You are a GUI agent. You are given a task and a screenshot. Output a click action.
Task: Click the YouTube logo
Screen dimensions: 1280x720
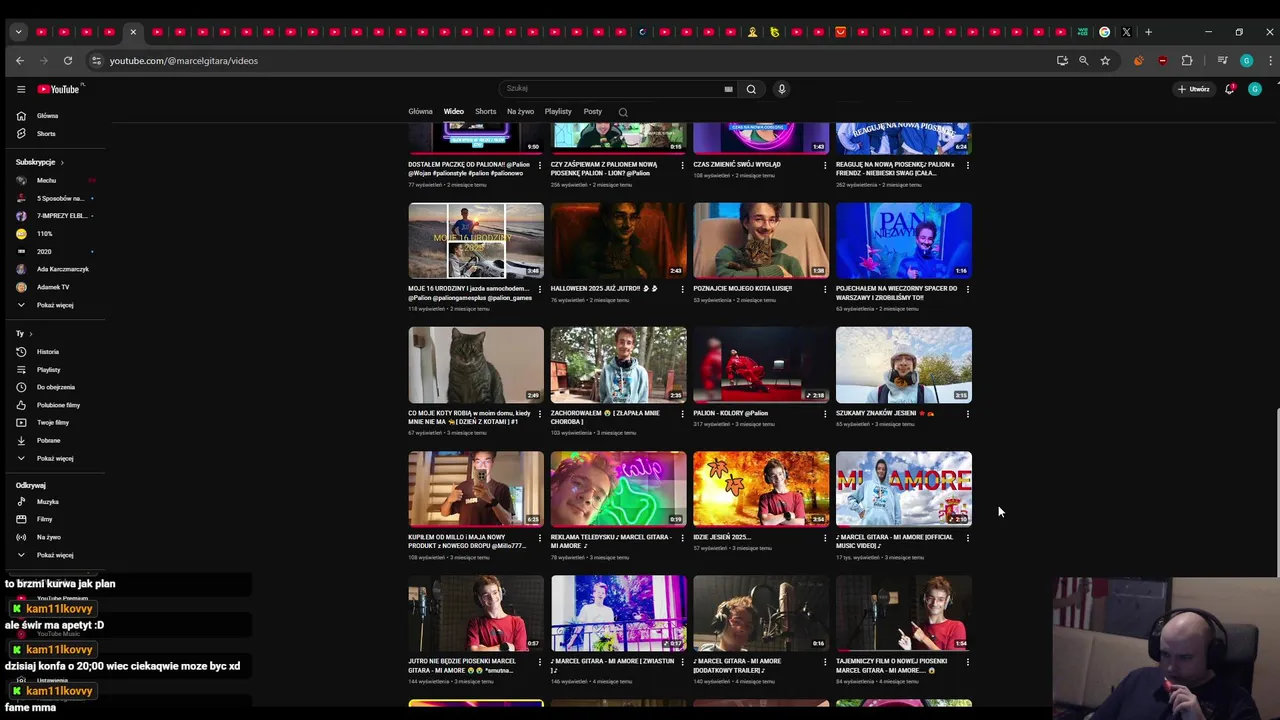coord(58,89)
